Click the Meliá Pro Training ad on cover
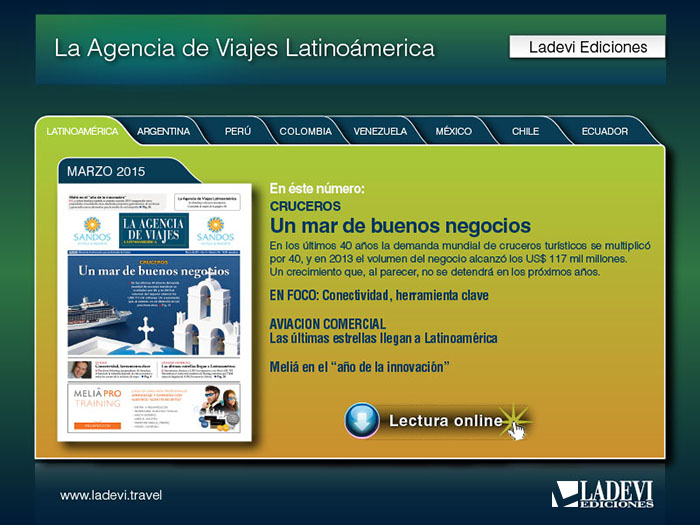Image resolution: width=700 pixels, height=525 pixels. [x=154, y=408]
